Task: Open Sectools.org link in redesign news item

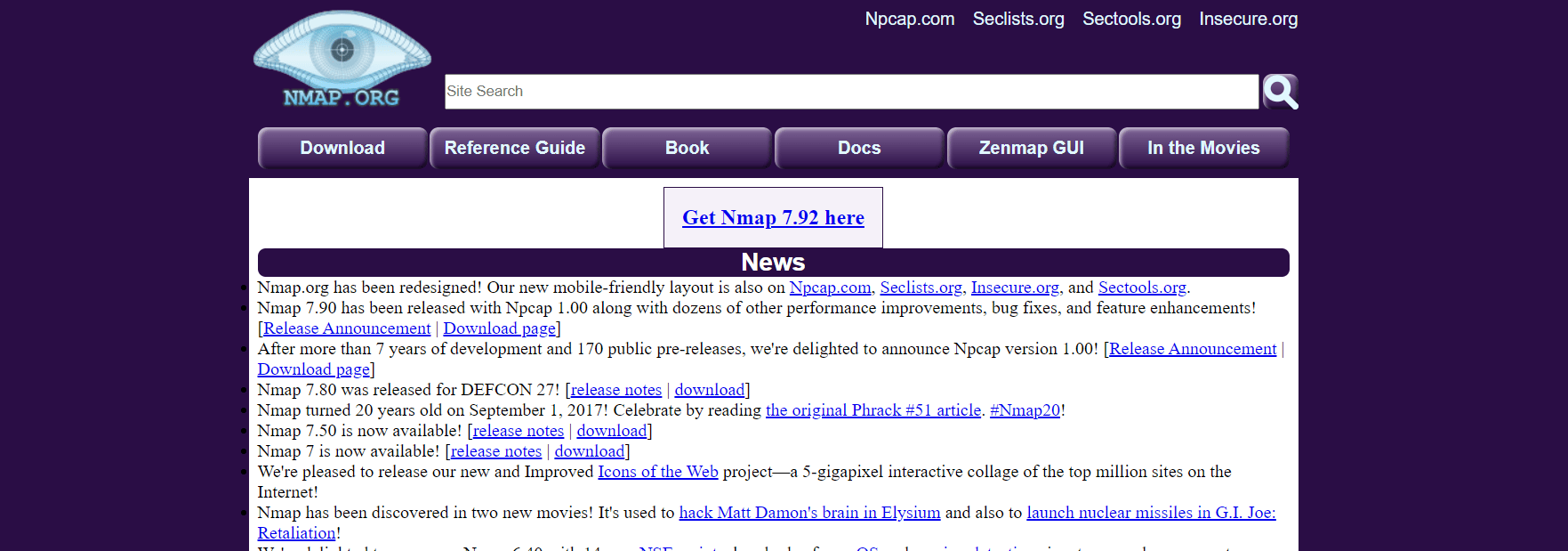Action: [x=1142, y=288]
